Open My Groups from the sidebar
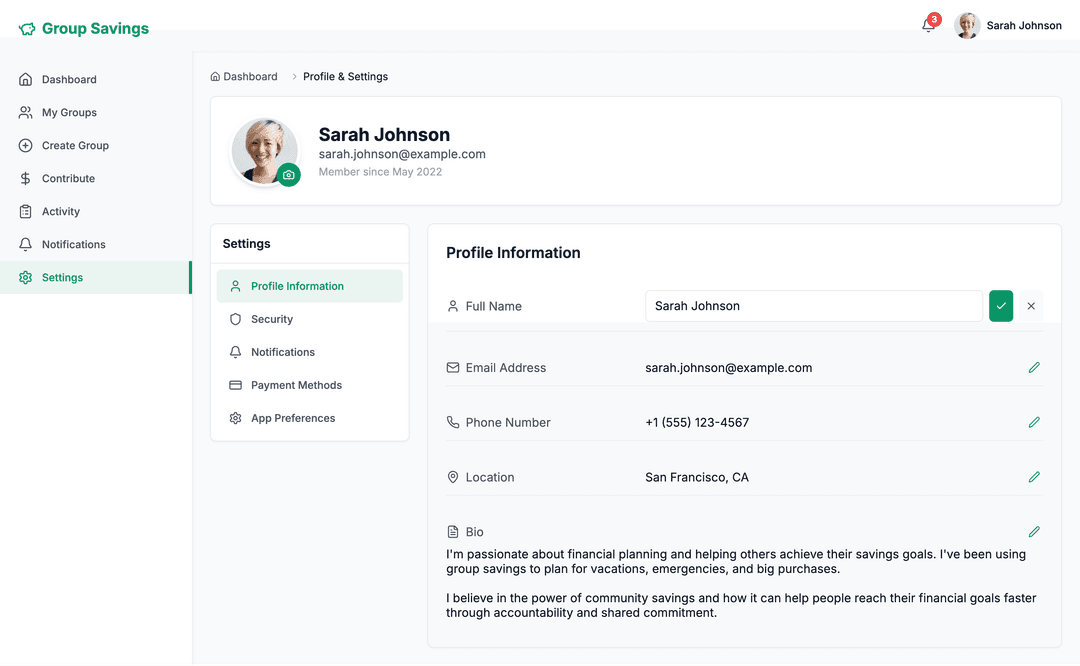Image resolution: width=1080 pixels, height=666 pixels. (71, 112)
